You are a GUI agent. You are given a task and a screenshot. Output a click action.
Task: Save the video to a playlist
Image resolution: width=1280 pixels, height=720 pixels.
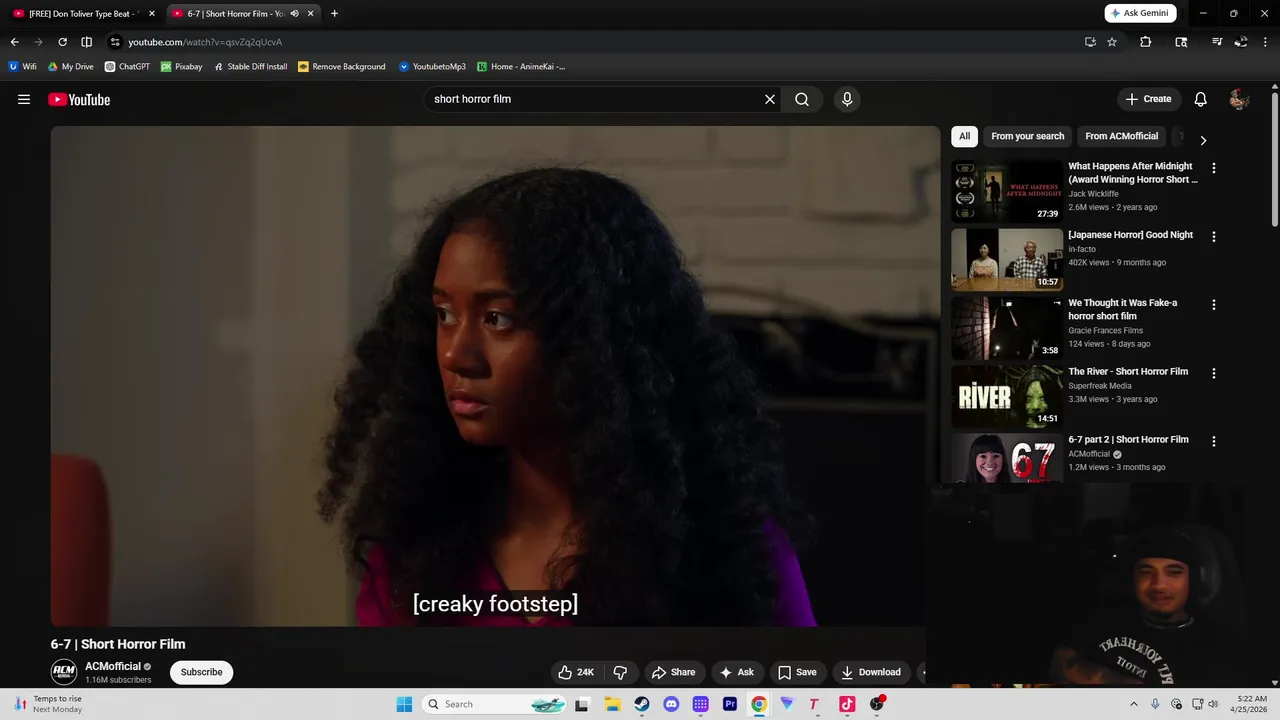click(x=797, y=672)
